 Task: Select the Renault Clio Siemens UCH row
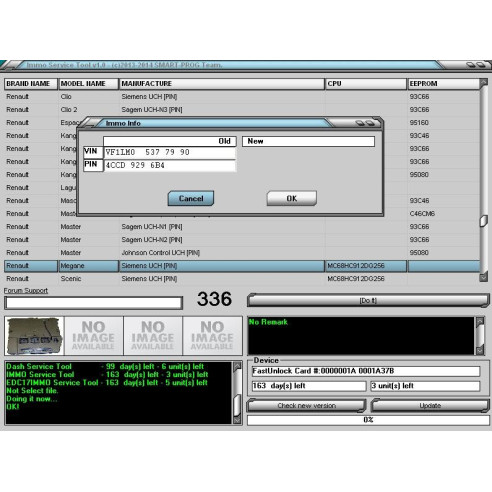(242, 97)
